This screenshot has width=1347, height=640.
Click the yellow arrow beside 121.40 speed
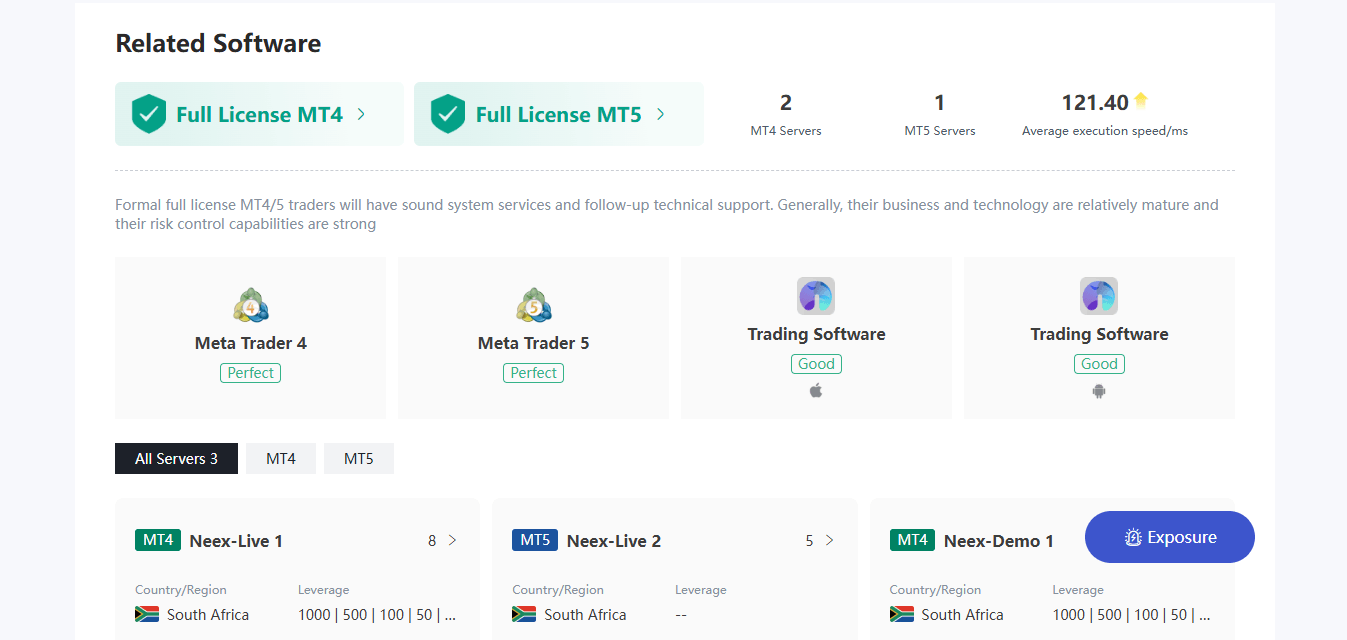(x=1141, y=100)
